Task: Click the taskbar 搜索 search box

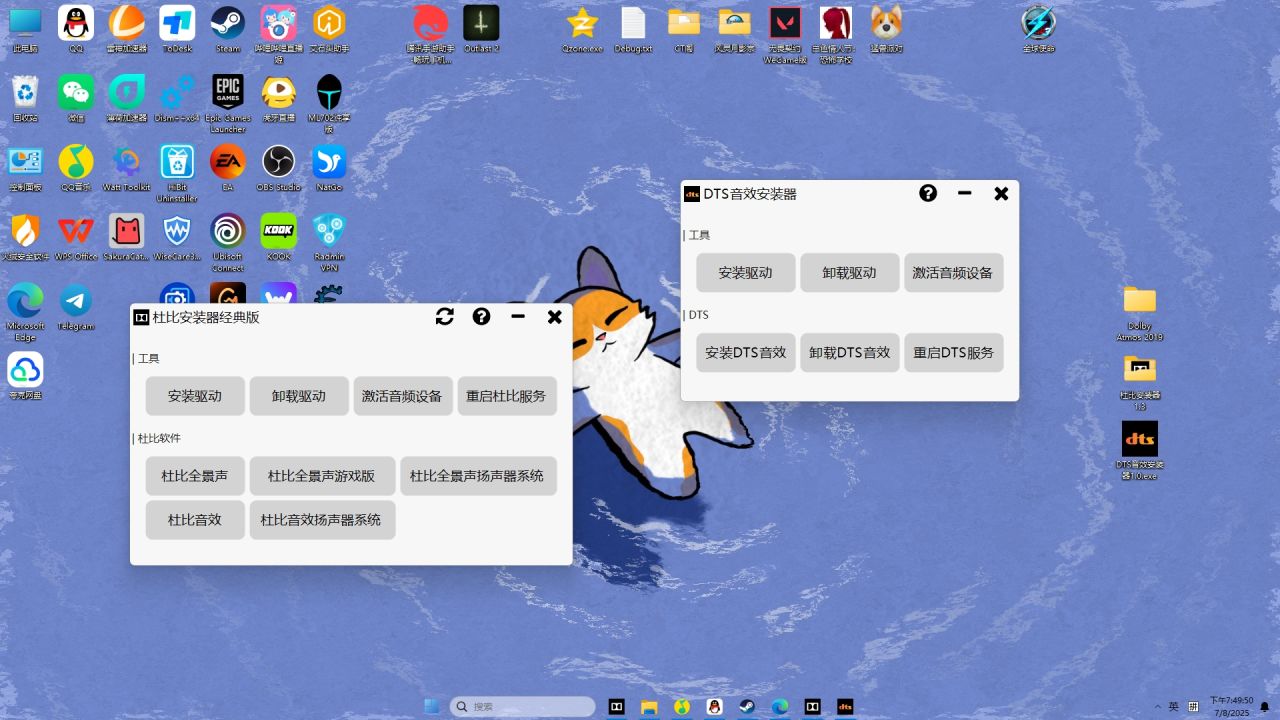Action: point(523,706)
